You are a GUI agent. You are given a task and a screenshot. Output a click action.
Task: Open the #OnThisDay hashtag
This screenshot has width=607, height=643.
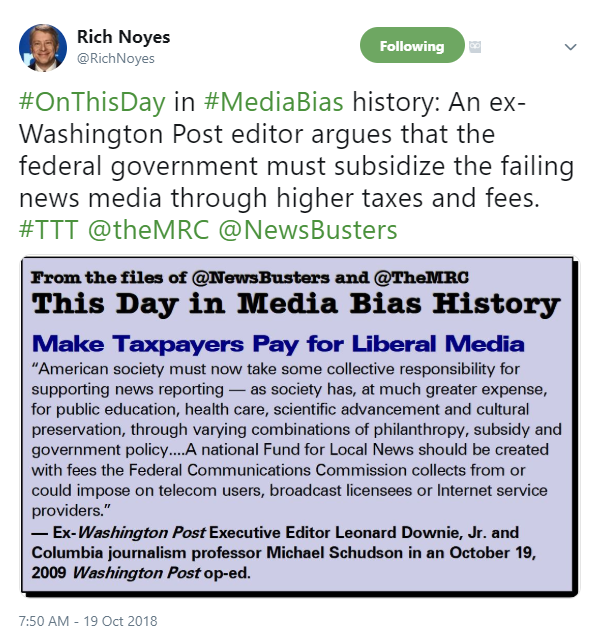92,102
